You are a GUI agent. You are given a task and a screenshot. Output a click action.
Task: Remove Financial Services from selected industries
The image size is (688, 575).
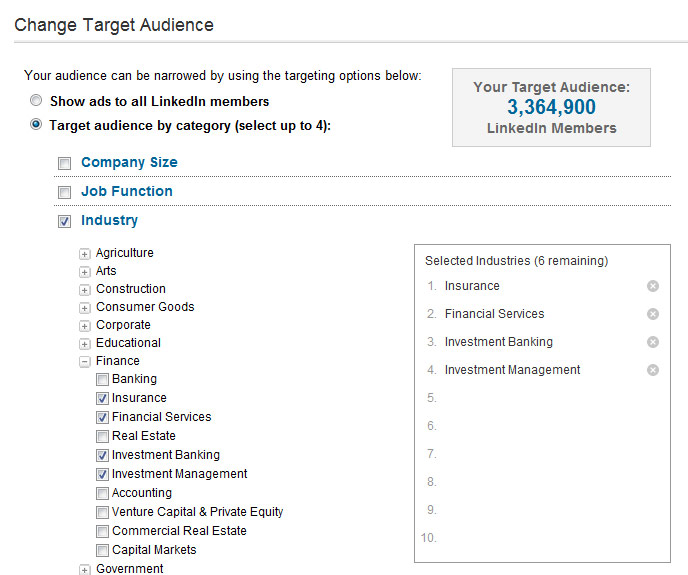coord(653,314)
